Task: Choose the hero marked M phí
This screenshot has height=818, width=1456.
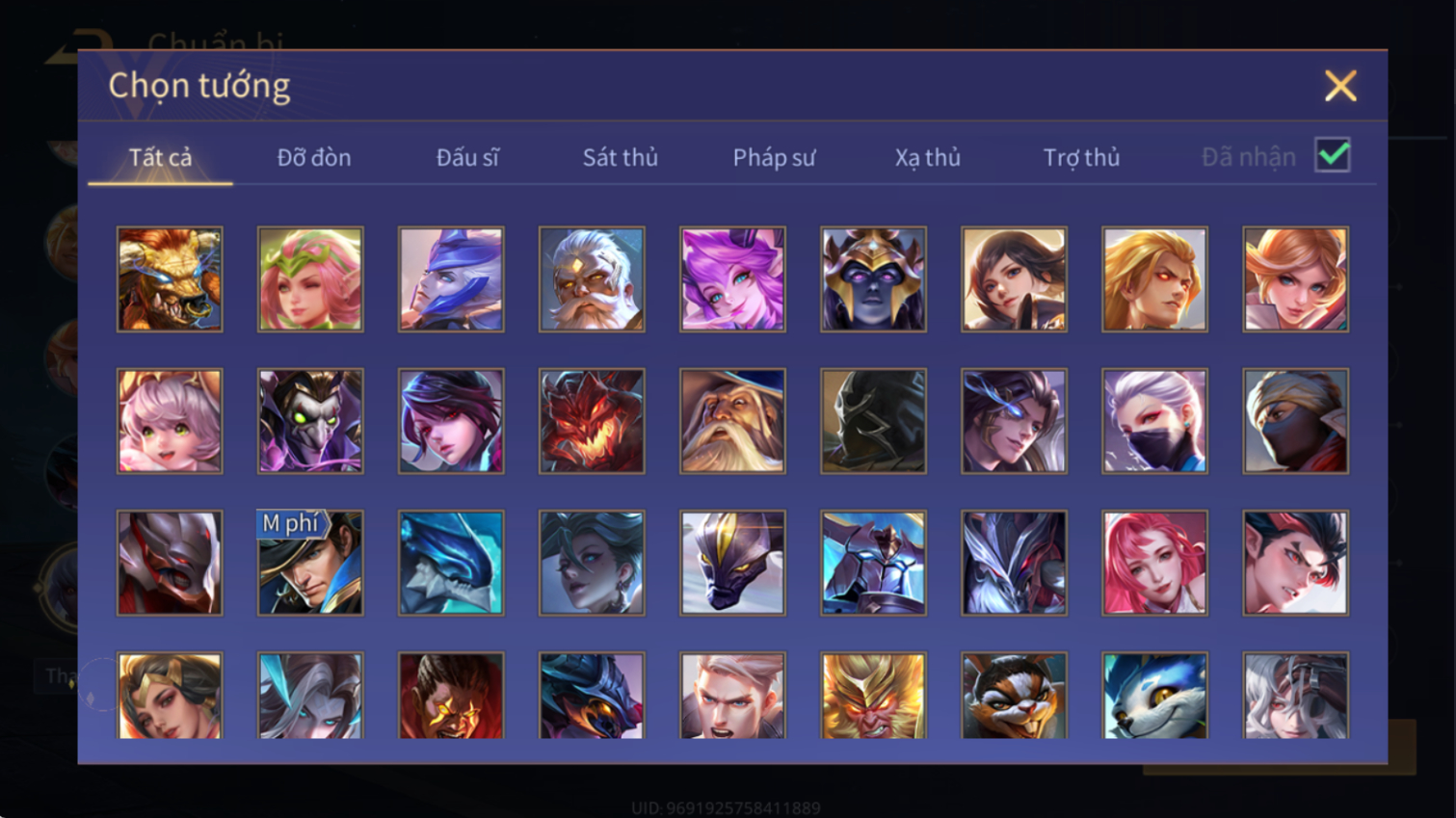Action: [x=310, y=563]
